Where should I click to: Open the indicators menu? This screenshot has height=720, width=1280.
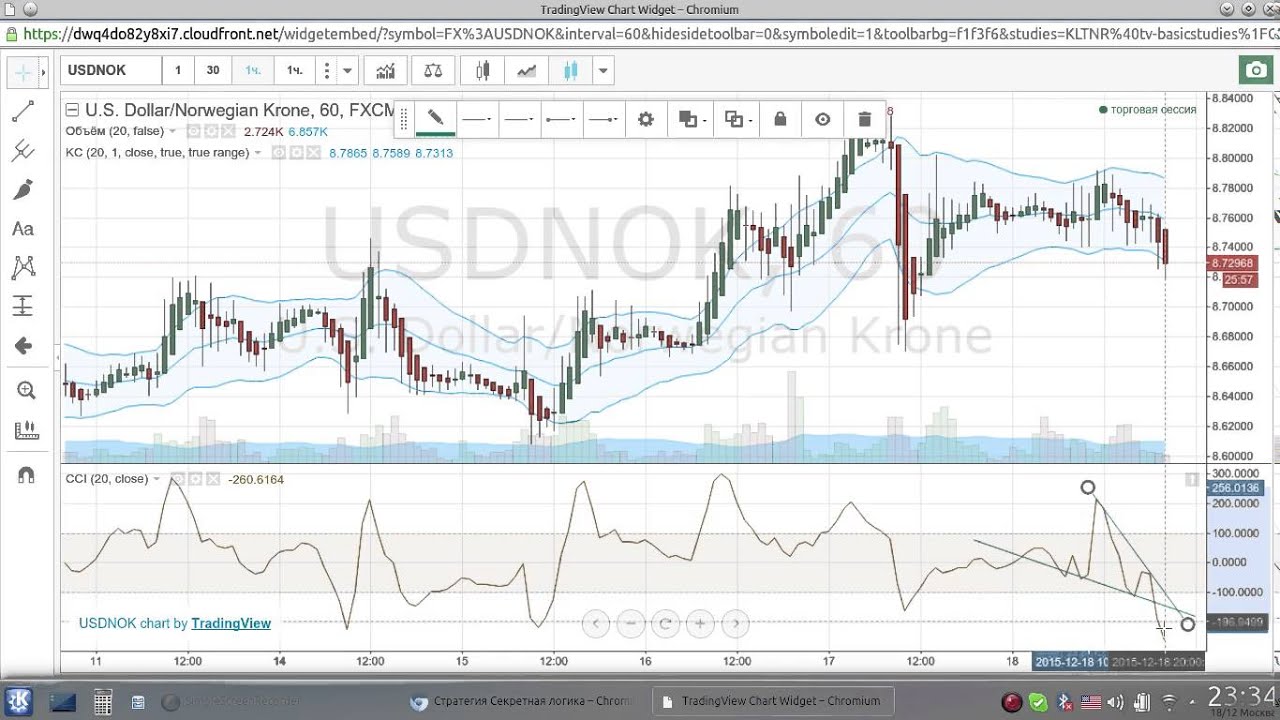click(384, 71)
